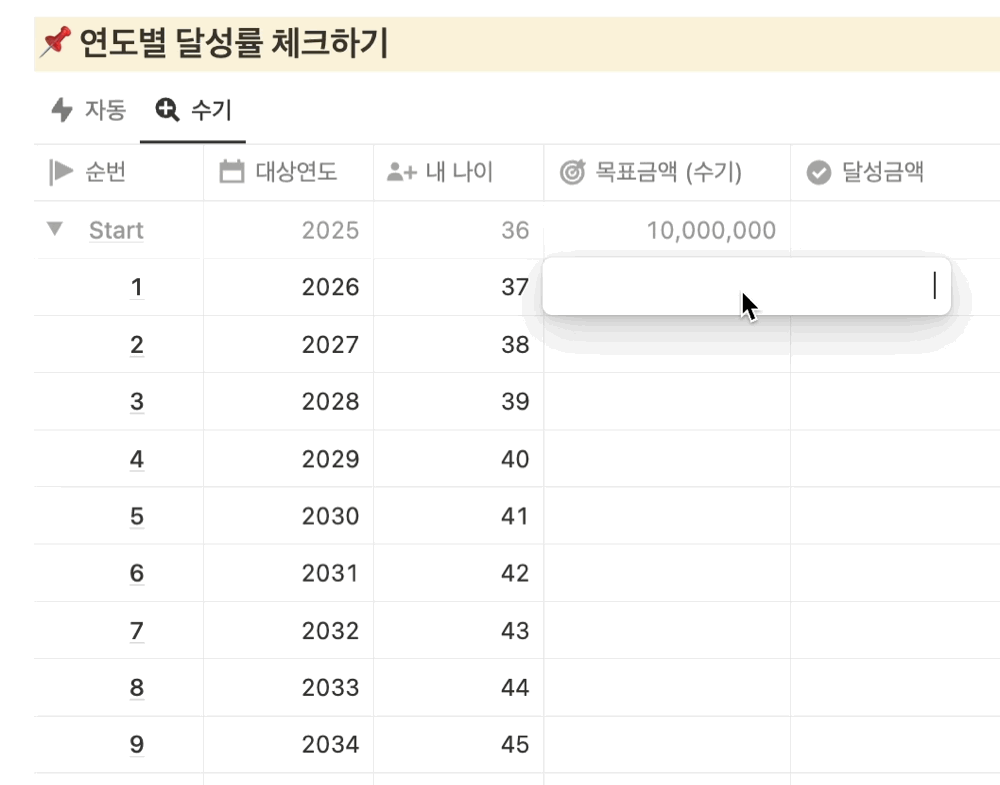1000x785 pixels.
Task: Open row 1 page link
Action: point(136,288)
